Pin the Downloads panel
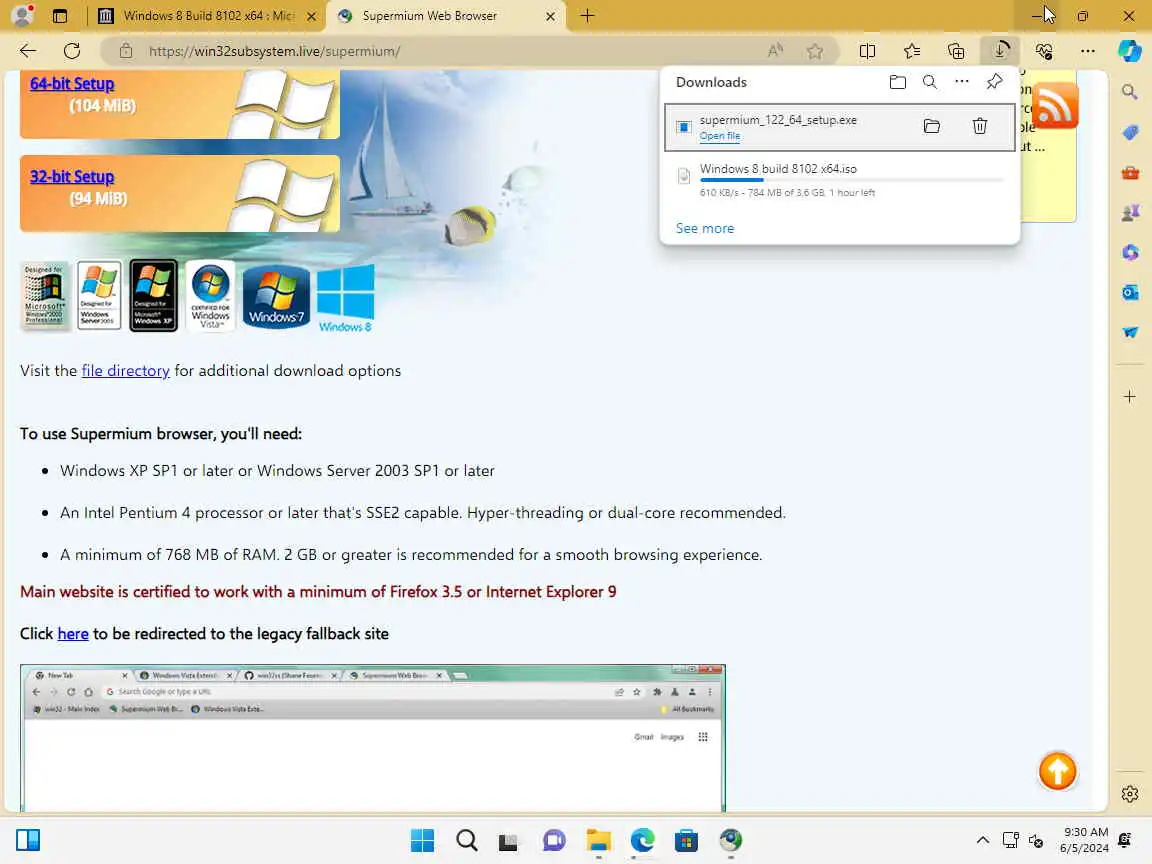The width and height of the screenshot is (1152, 864). (x=995, y=82)
